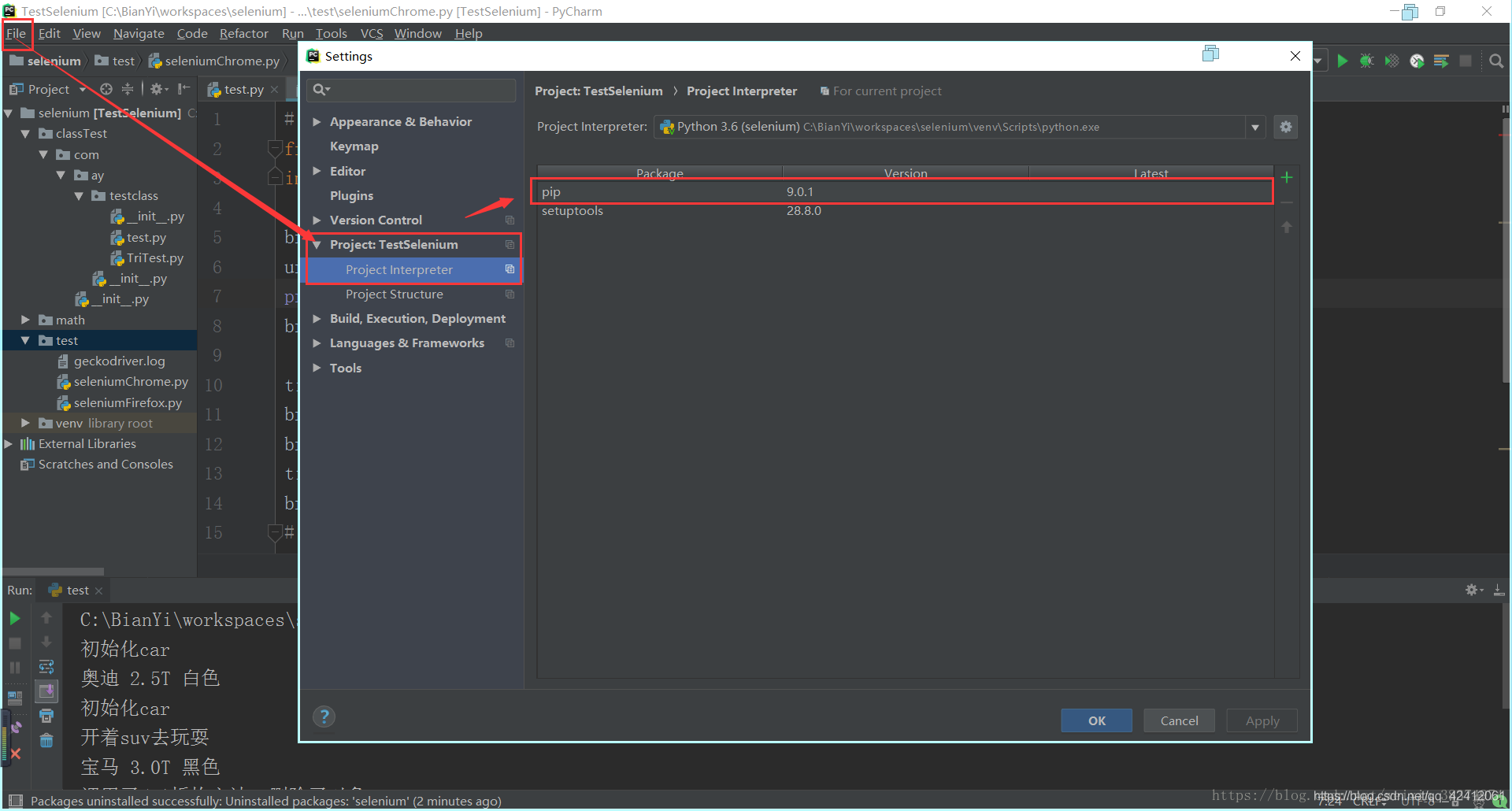Run the current configuration in main toolbar
Screen dimensions: 1512x811
click(x=1343, y=61)
